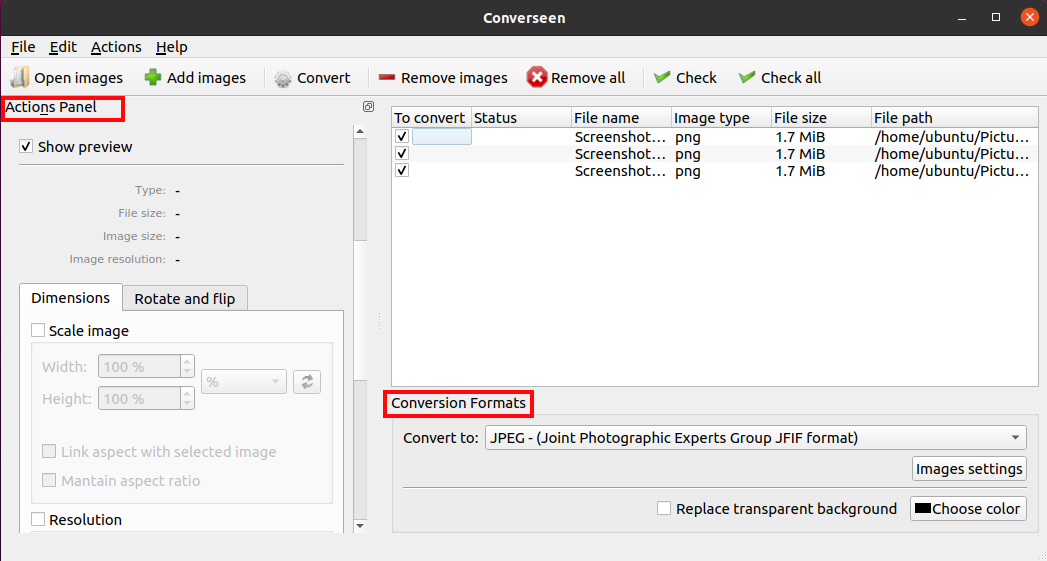Uncheck the third file's To convert checkbox

click(401, 170)
